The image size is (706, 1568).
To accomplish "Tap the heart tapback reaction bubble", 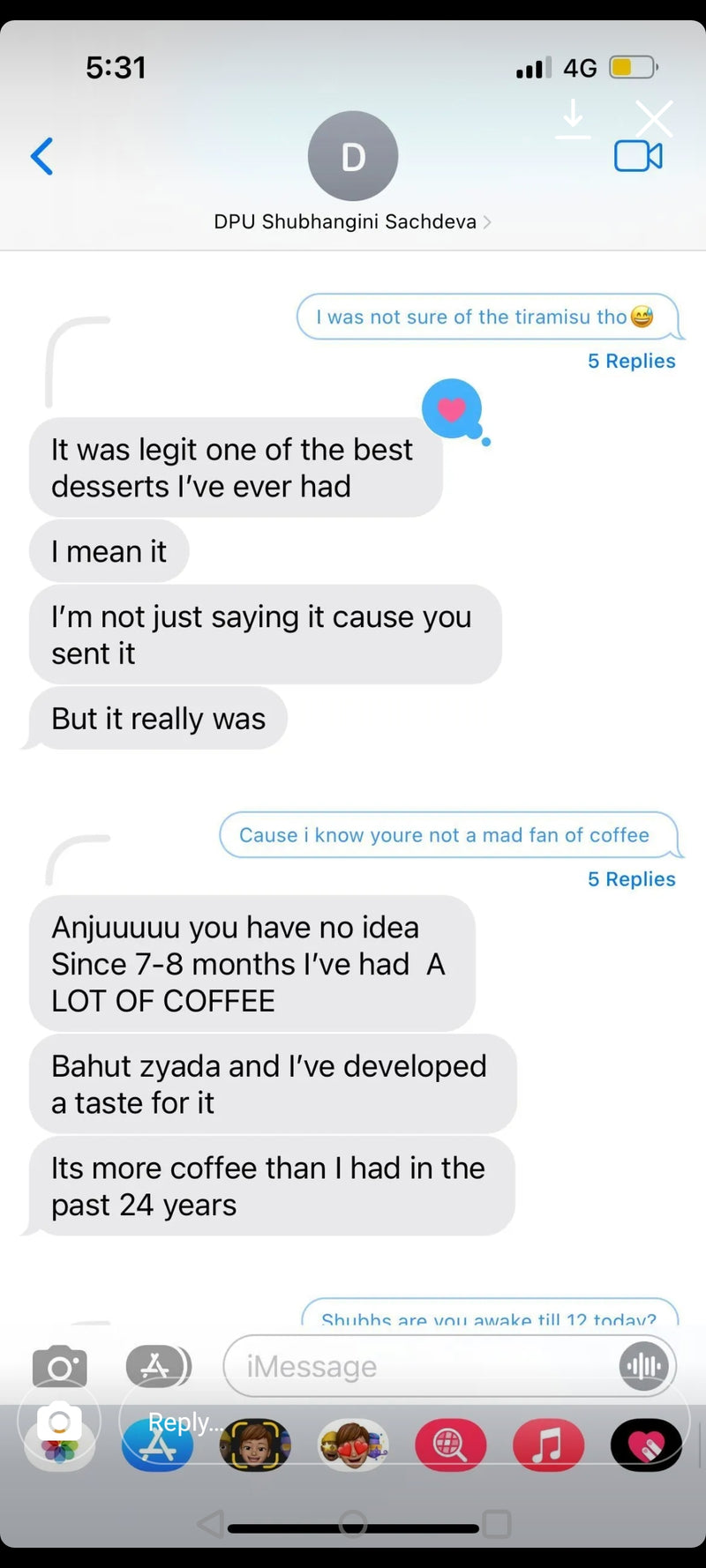I will pyautogui.click(x=452, y=408).
